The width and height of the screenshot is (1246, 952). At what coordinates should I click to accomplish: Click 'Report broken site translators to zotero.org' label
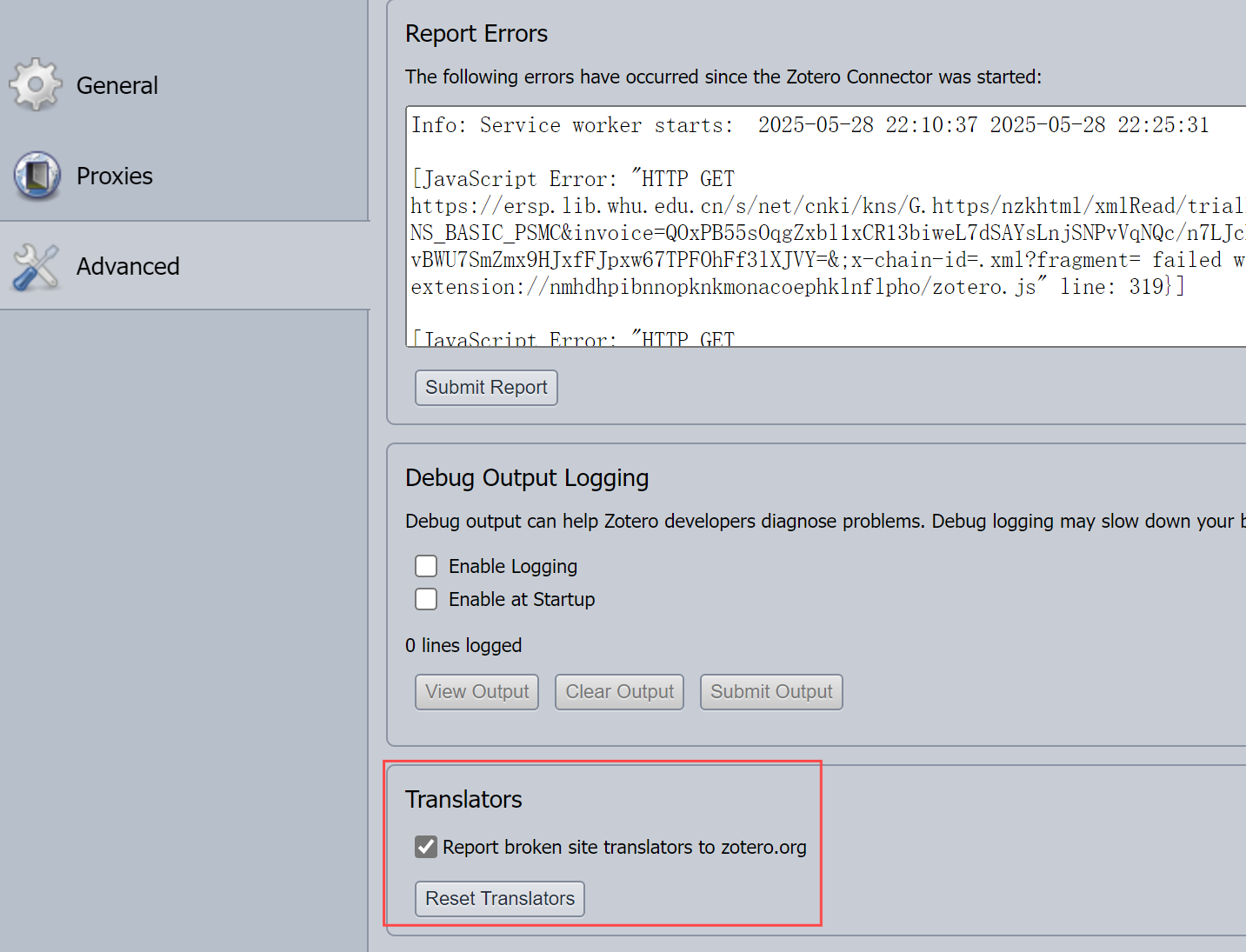coord(624,848)
